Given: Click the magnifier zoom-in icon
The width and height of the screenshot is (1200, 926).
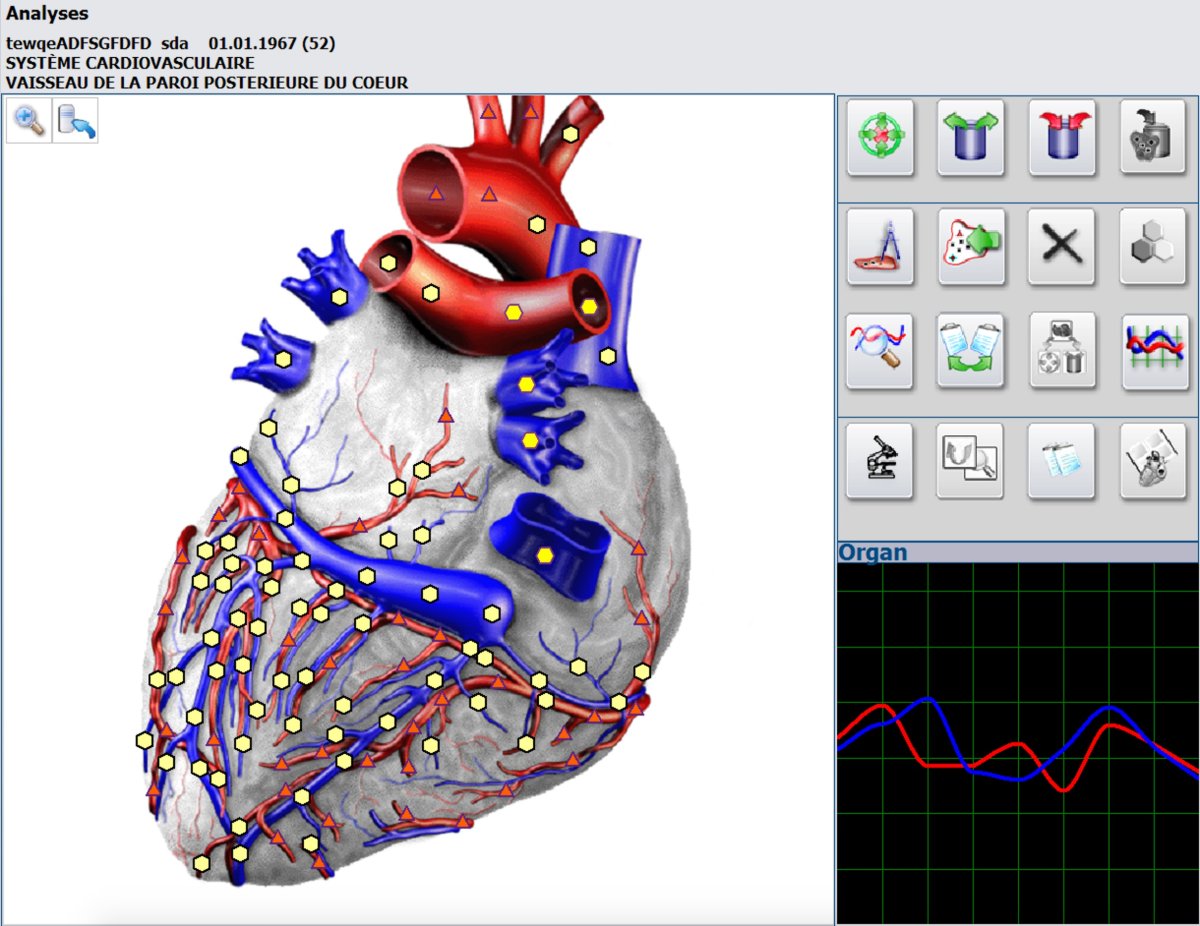Looking at the screenshot, I should pos(29,121).
